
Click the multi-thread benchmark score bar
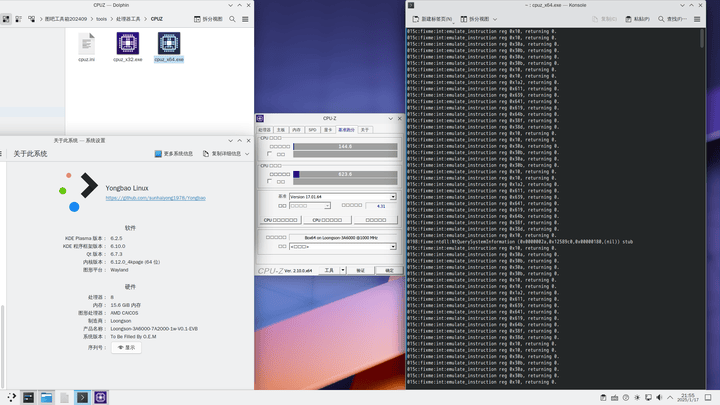[x=345, y=174]
